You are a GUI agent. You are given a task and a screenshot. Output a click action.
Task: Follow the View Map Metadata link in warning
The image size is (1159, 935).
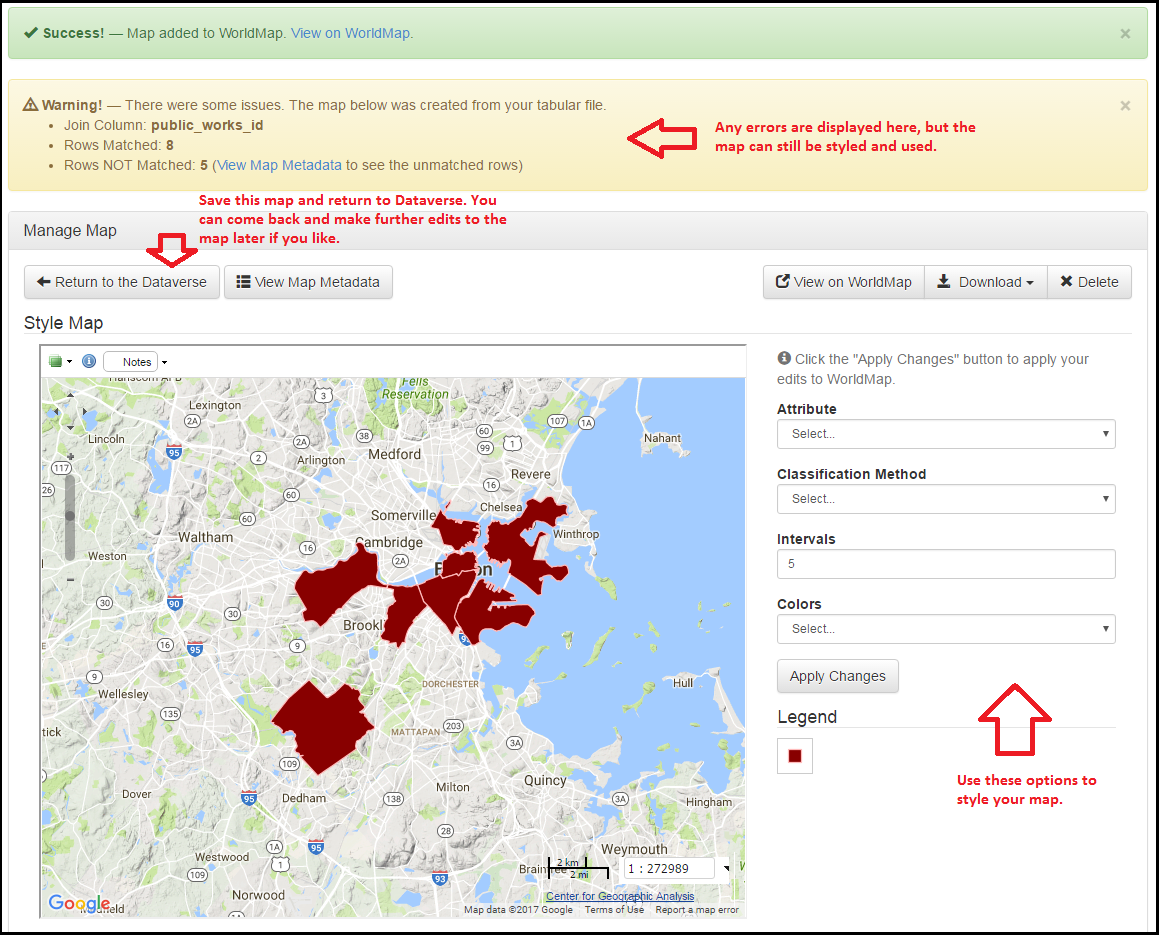coord(279,165)
